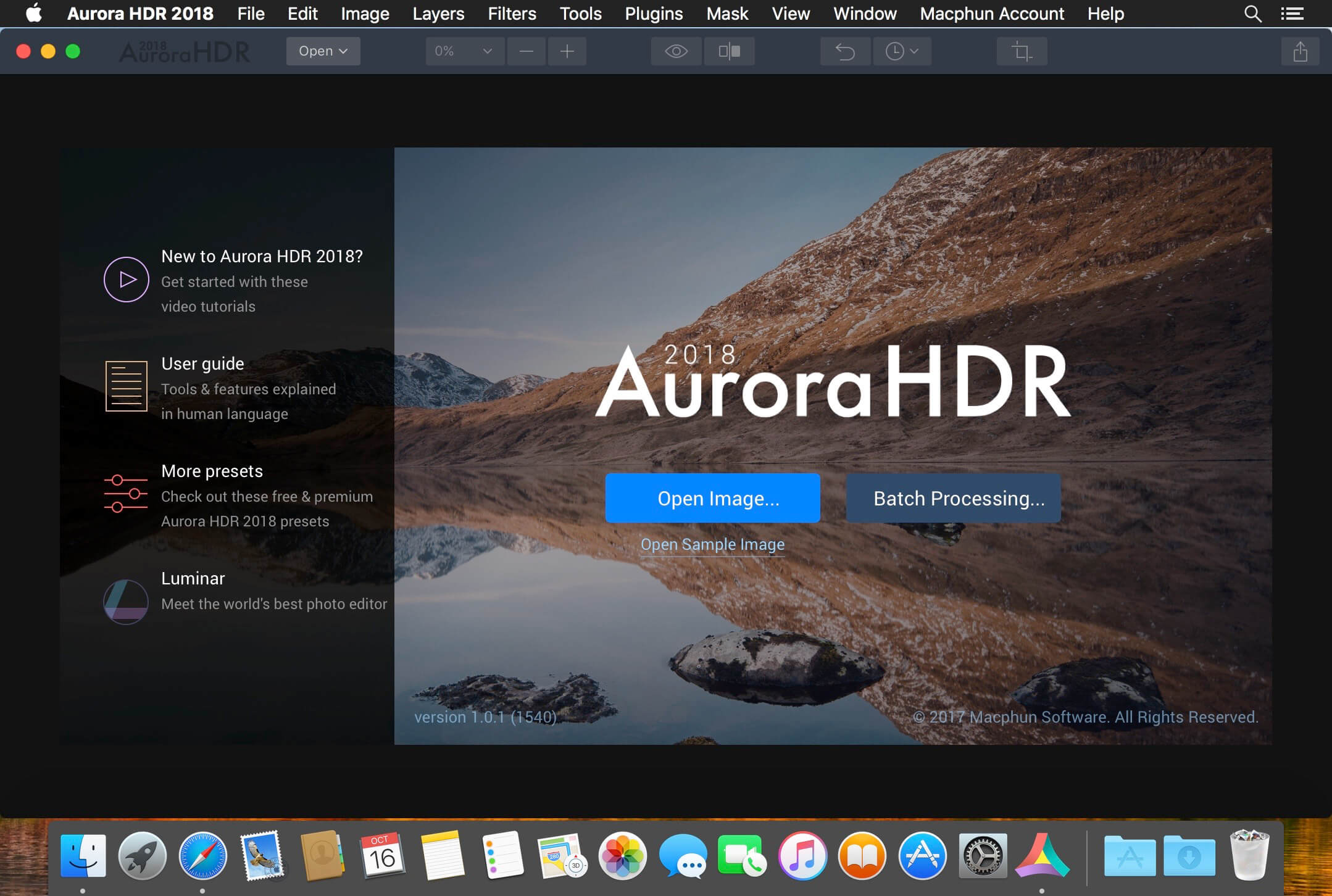Screen dimensions: 1332x896
Task: Select 'New to Aurora HDR 2018?' heading
Action: click(x=262, y=256)
